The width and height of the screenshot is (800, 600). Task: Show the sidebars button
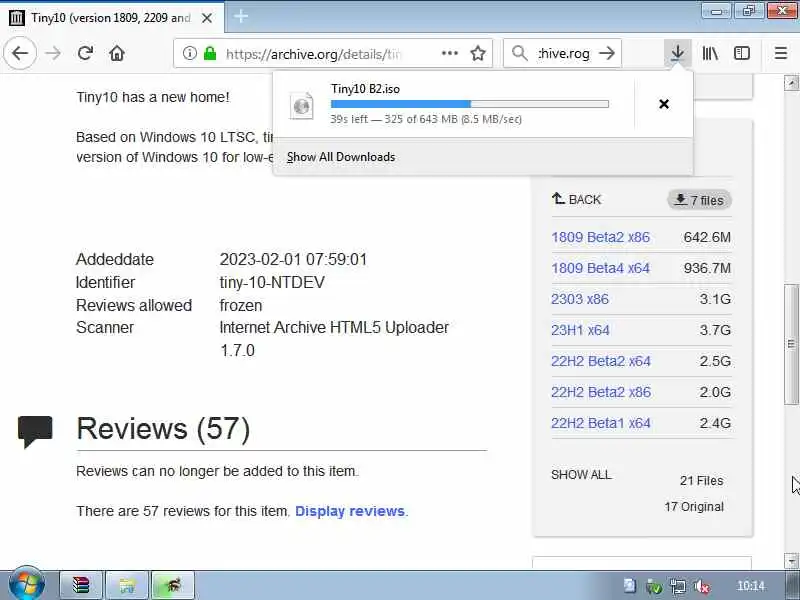click(741, 53)
